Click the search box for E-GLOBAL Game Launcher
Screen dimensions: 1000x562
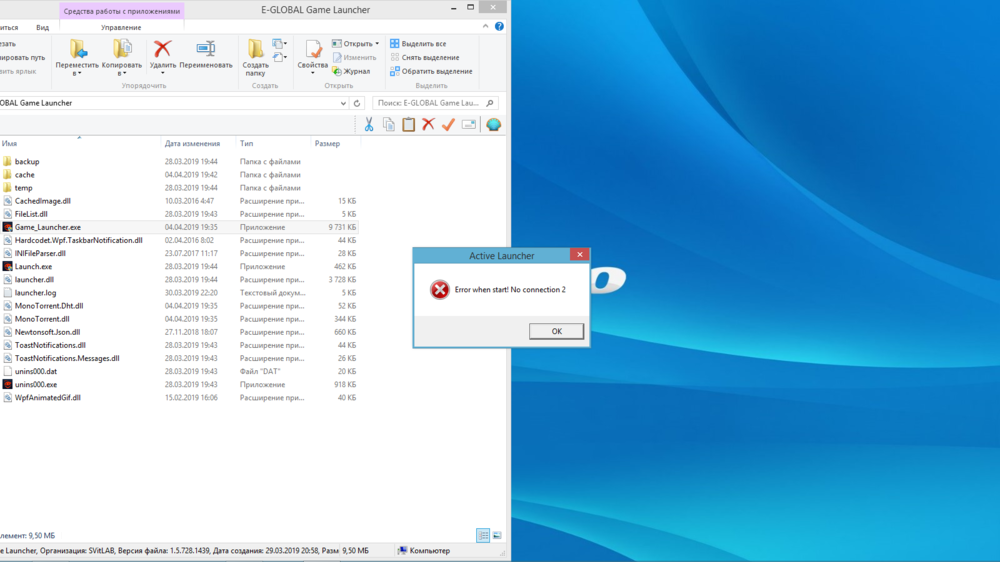[x=430, y=103]
